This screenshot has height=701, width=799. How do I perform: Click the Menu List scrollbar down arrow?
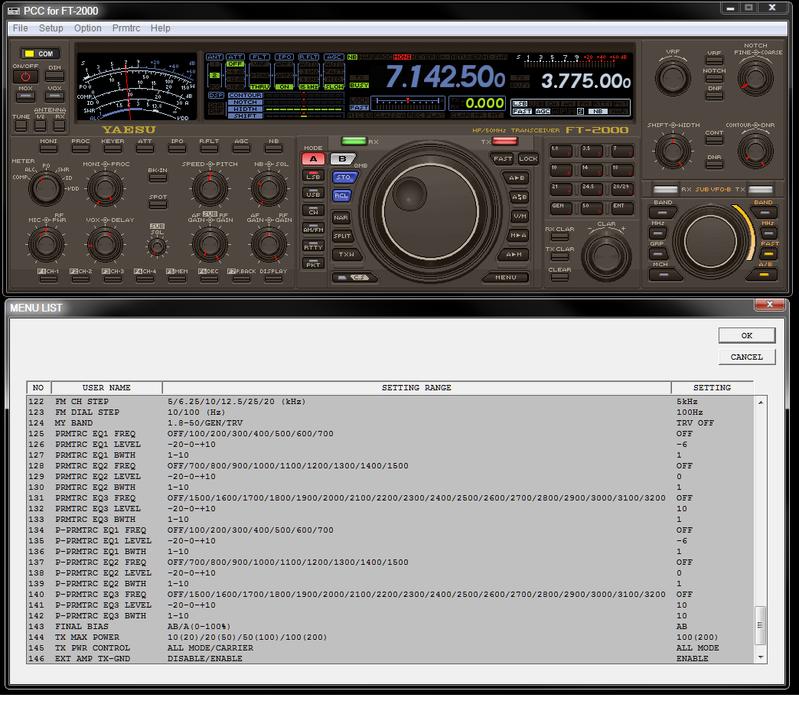[761, 657]
